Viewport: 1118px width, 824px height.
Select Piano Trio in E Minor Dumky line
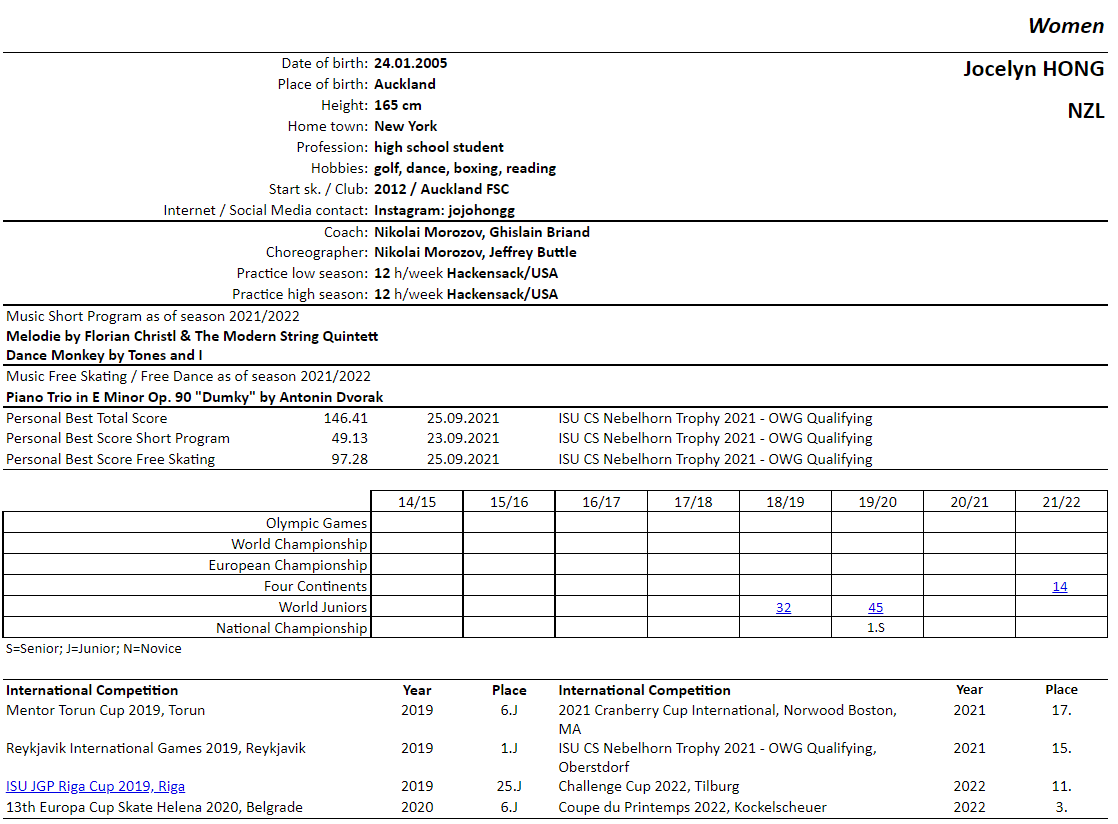[195, 398]
